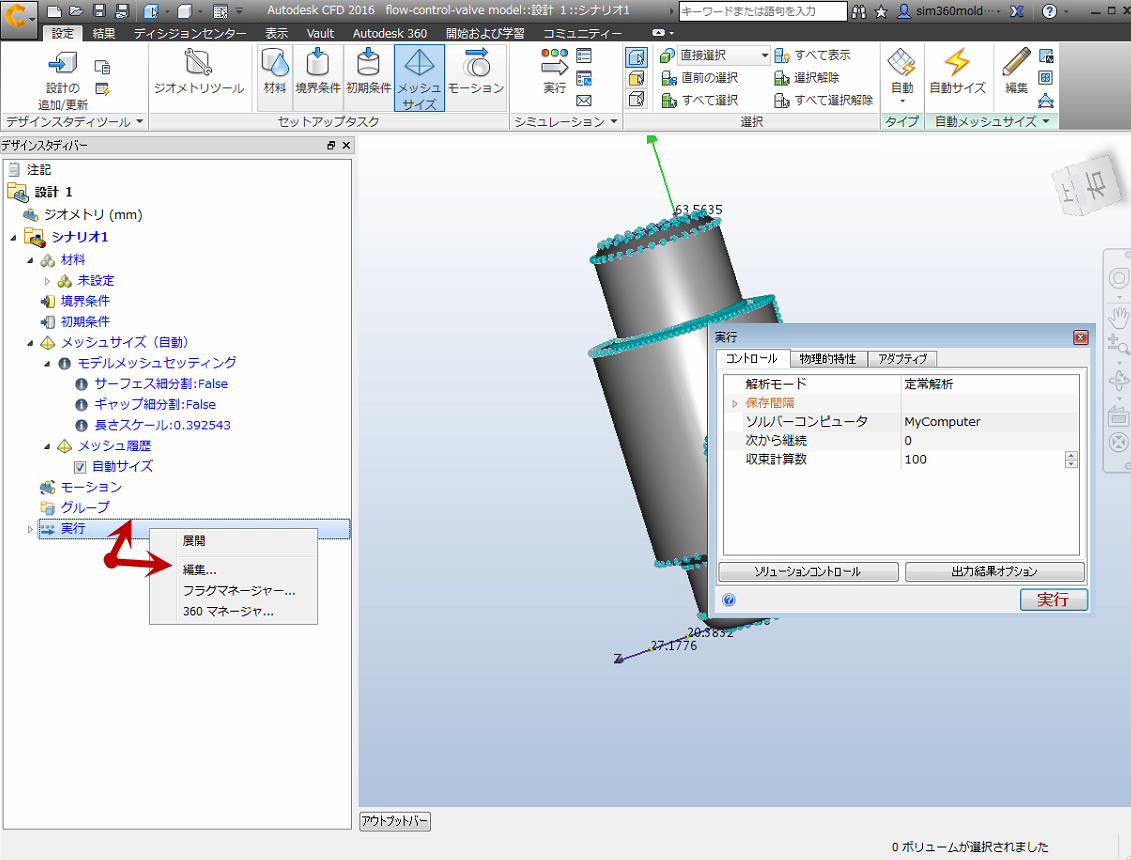Click すべて選択解除 deselect all

point(823,100)
